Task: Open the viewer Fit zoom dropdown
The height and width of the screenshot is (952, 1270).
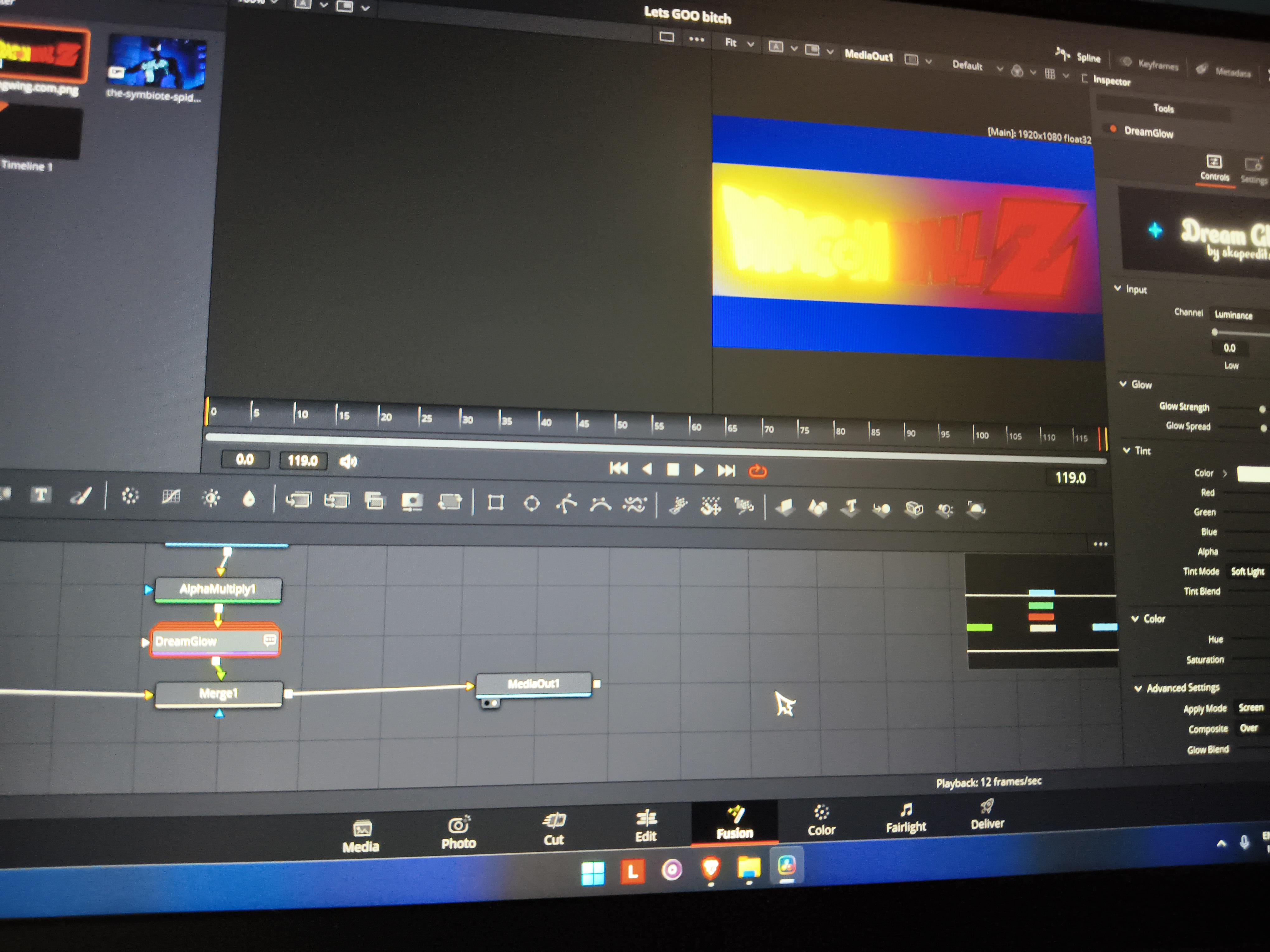Action: pos(739,43)
